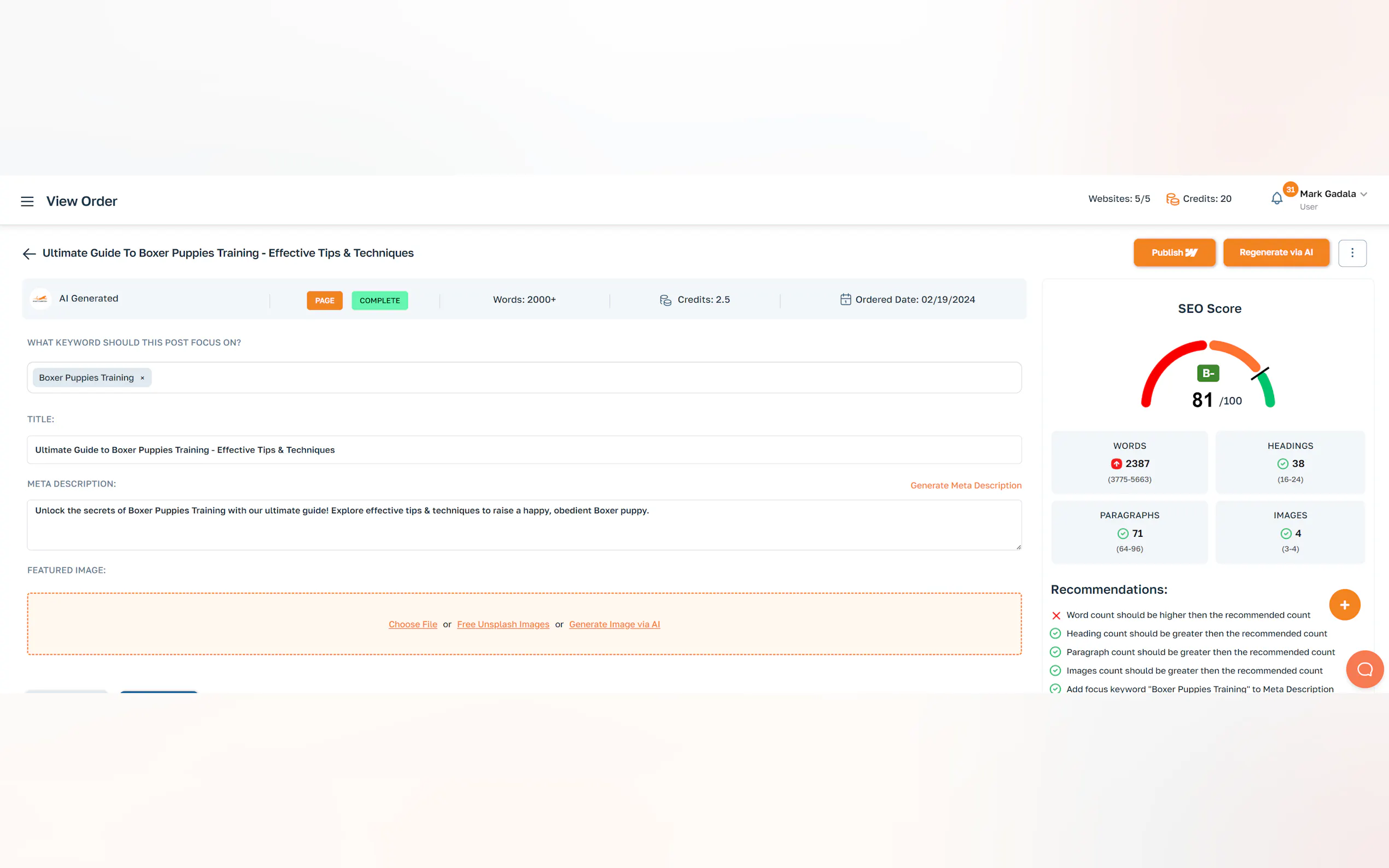Image resolution: width=1389 pixels, height=868 pixels.
Task: Open Free Unsplash Images link
Action: click(x=503, y=625)
